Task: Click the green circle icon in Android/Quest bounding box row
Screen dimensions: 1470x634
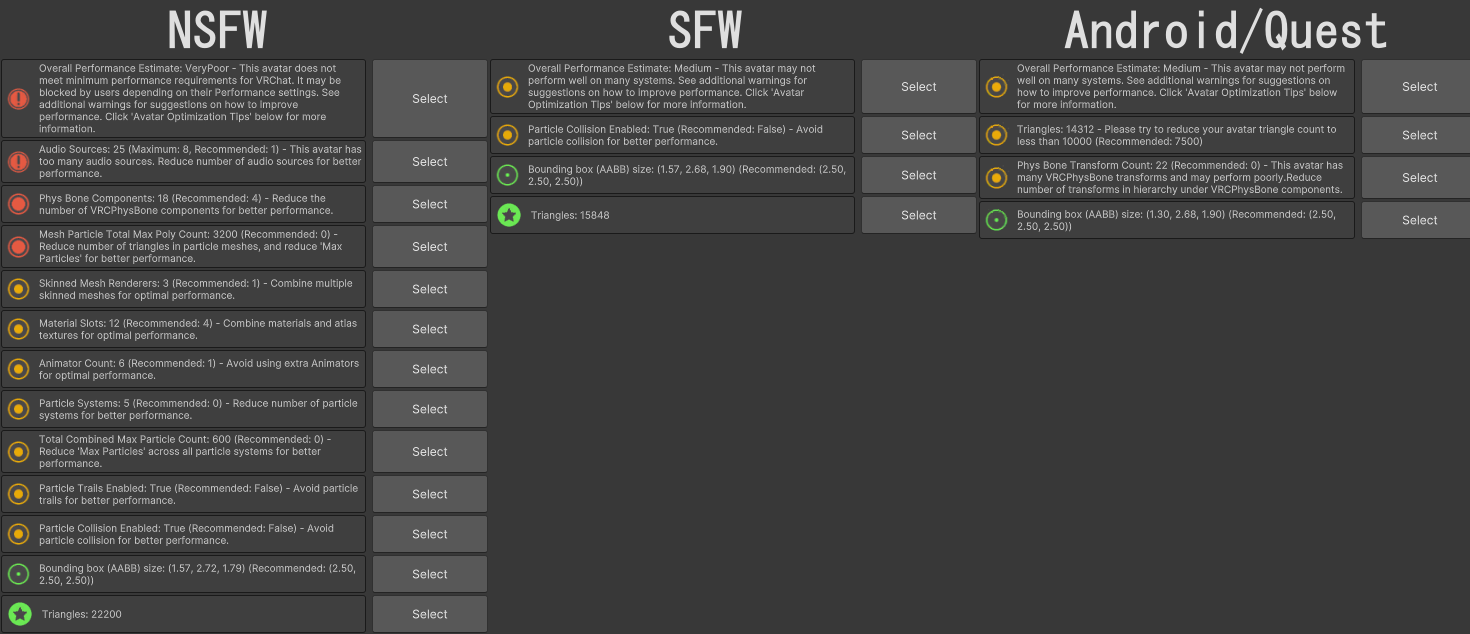Action: pos(996,220)
